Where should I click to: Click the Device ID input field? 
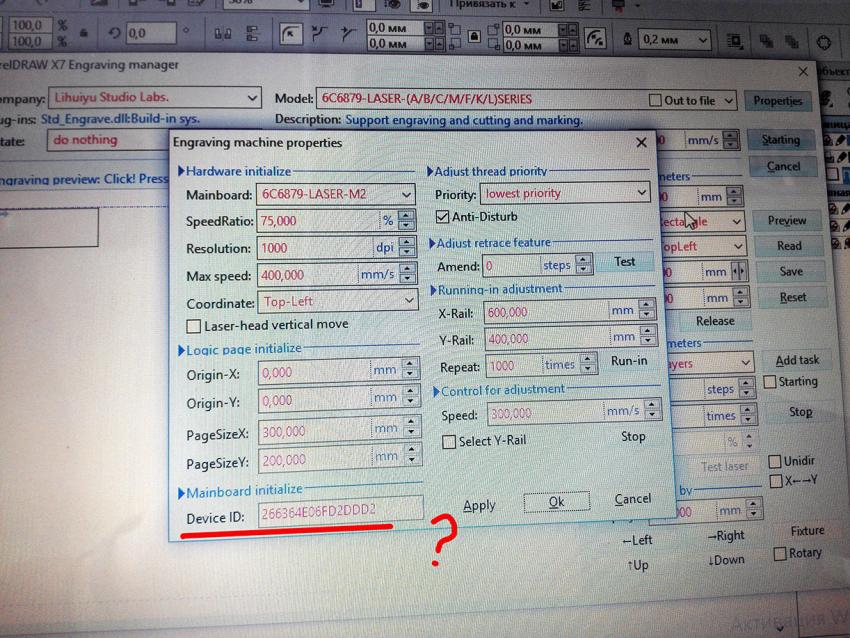pyautogui.click(x=340, y=512)
